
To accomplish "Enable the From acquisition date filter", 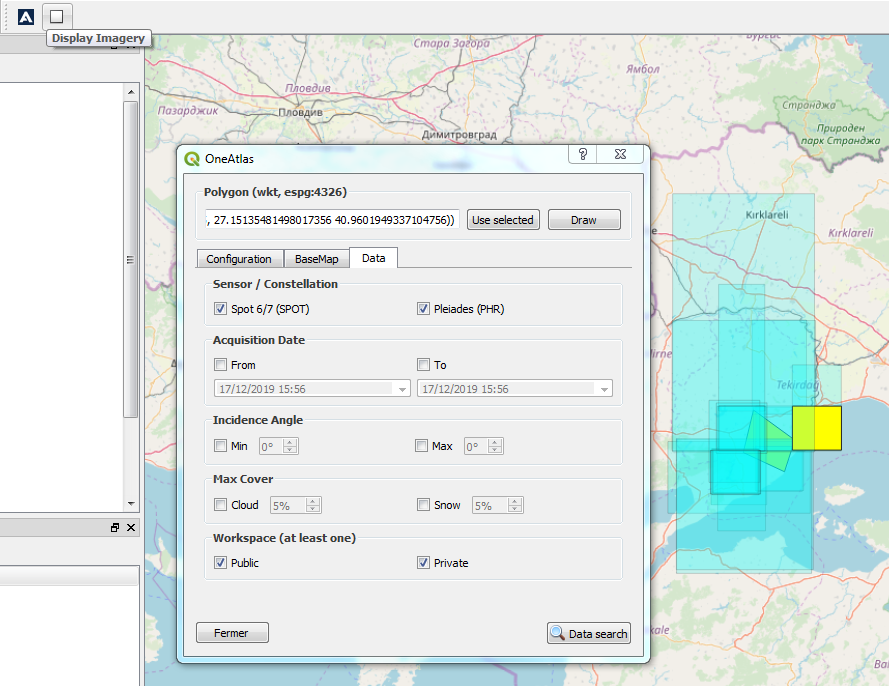I will [x=221, y=365].
